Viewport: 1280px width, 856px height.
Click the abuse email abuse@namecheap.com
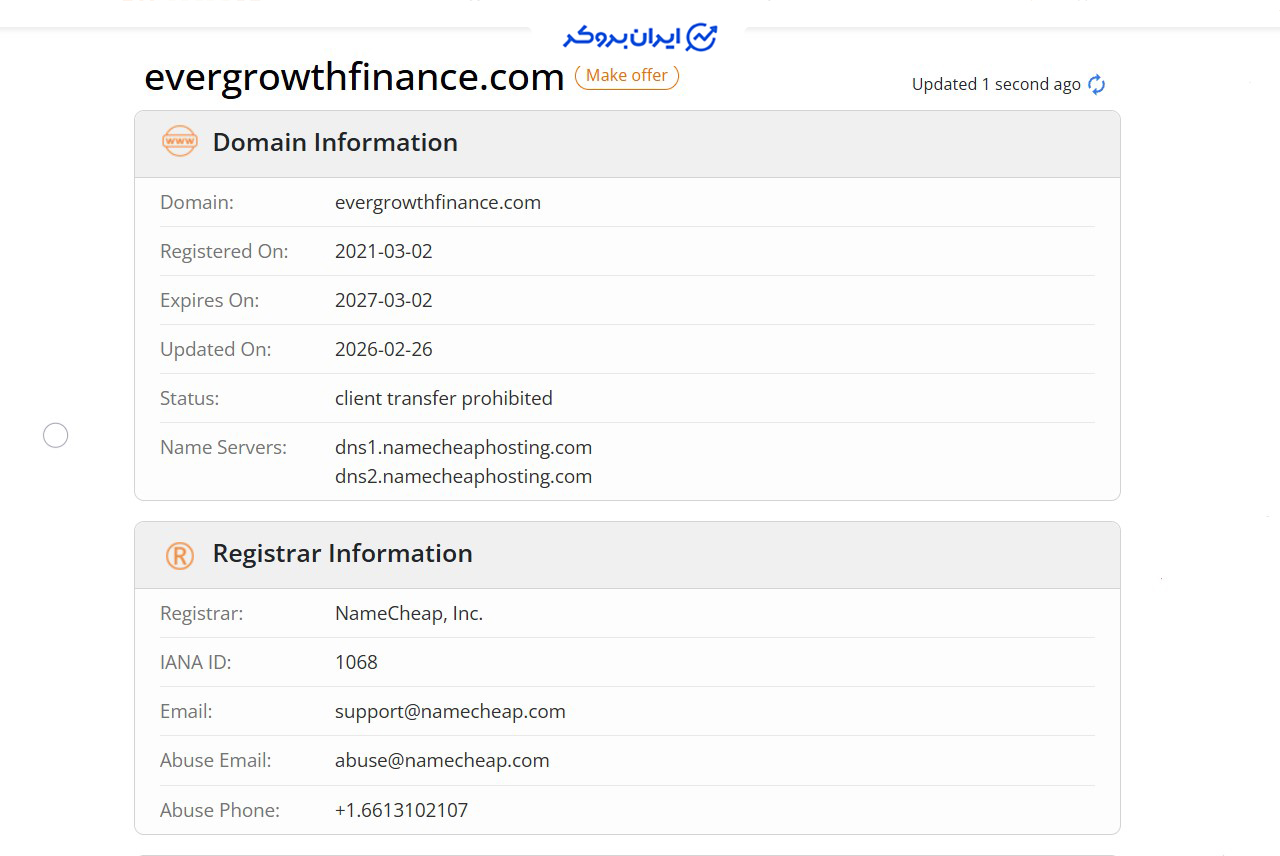click(442, 760)
